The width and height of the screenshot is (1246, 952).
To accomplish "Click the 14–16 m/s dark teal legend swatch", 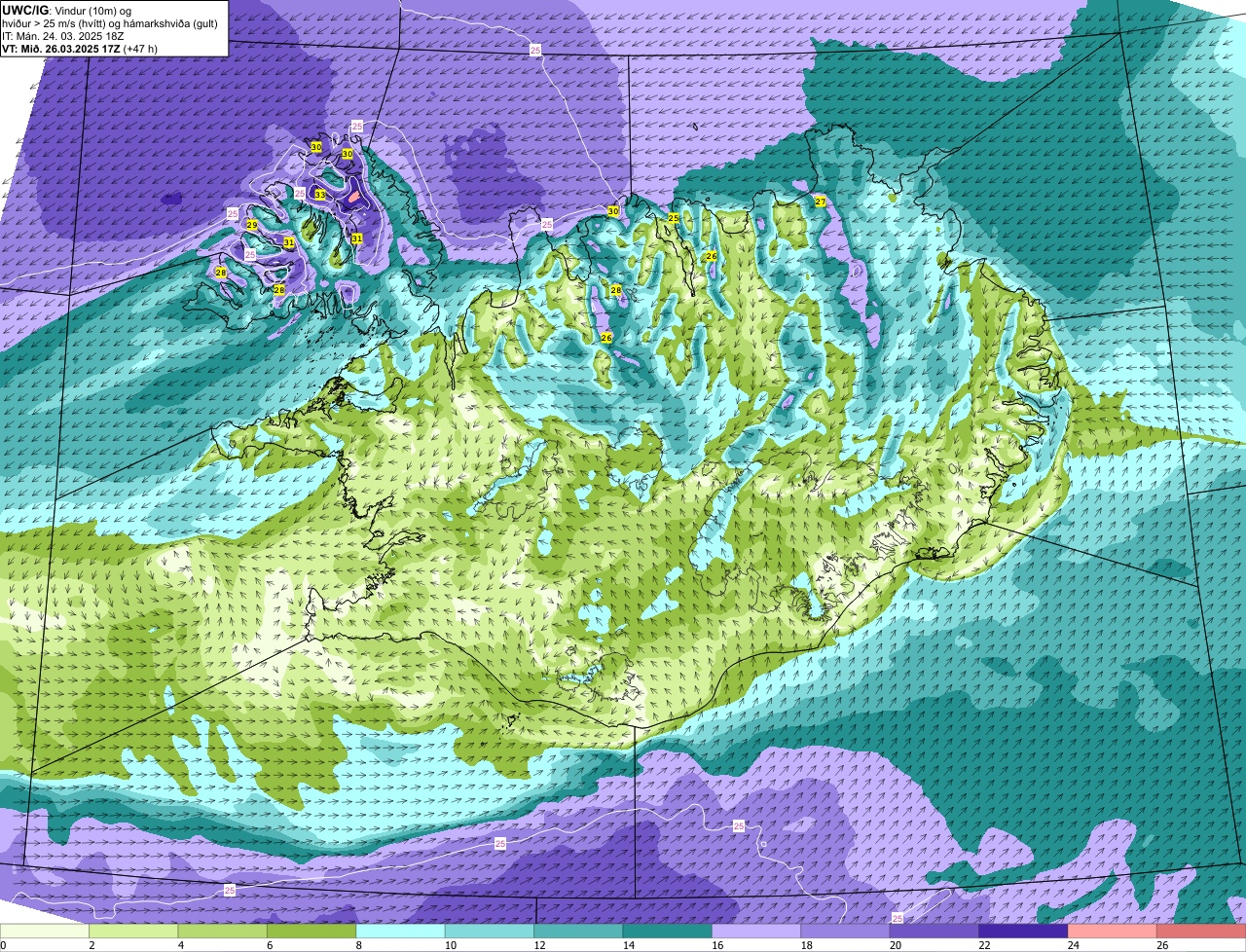I will 668,932.
